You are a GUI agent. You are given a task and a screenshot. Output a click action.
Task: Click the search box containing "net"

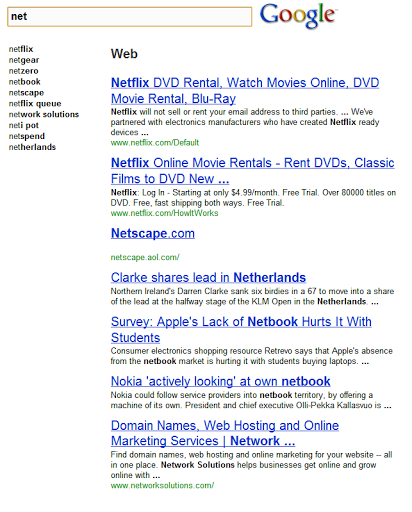tap(129, 16)
